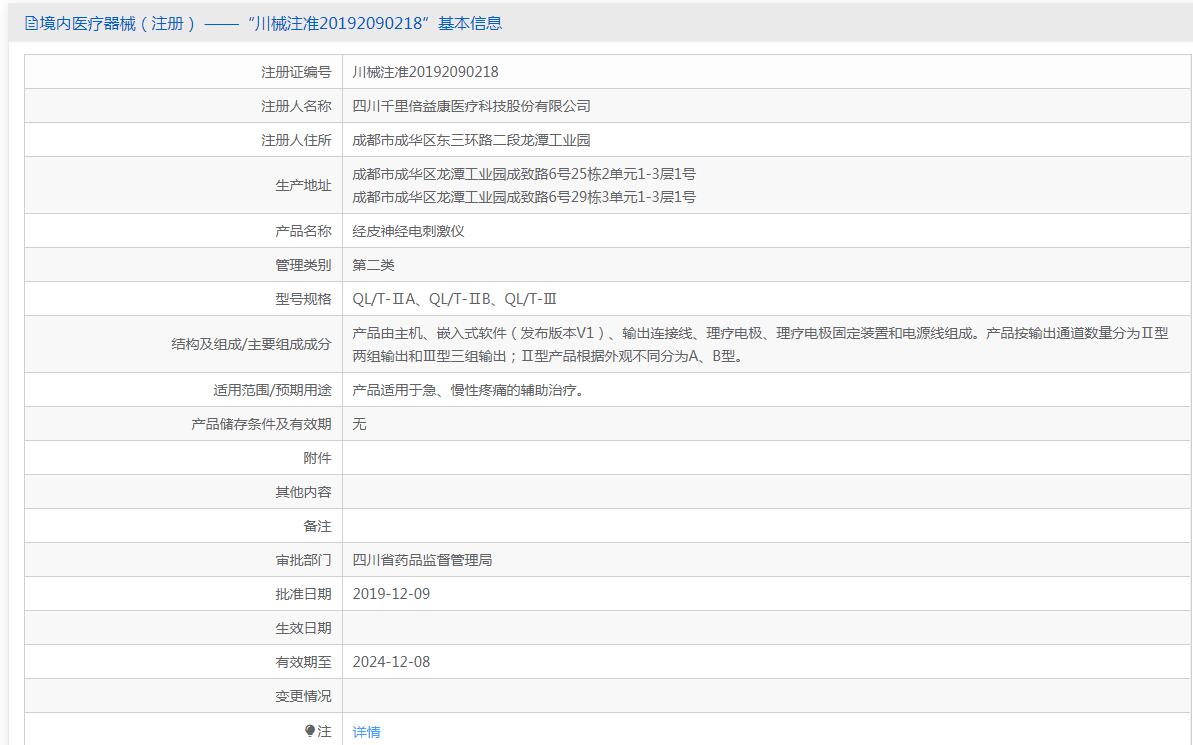Click the 注册人名称 label
The image size is (1193, 745).
pyautogui.click(x=296, y=107)
